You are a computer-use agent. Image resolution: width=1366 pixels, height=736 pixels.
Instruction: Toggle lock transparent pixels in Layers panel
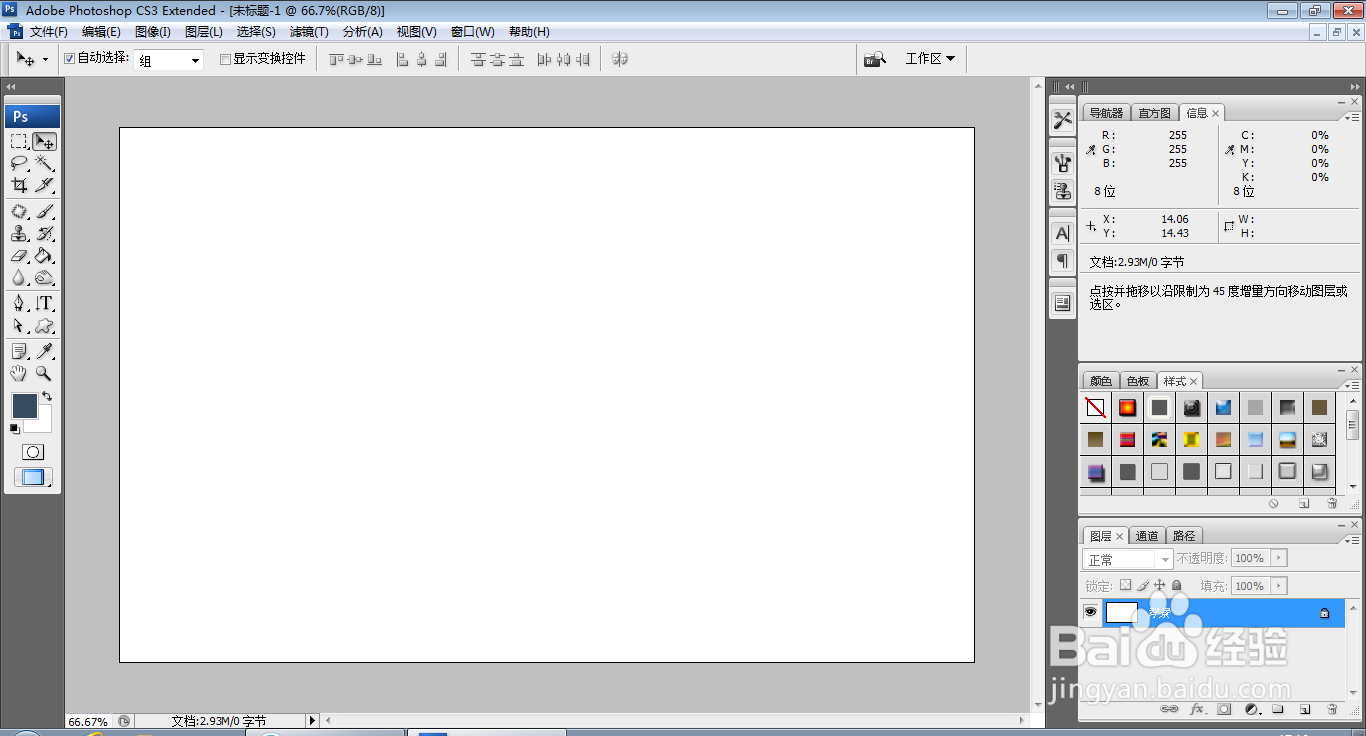[x=1125, y=586]
